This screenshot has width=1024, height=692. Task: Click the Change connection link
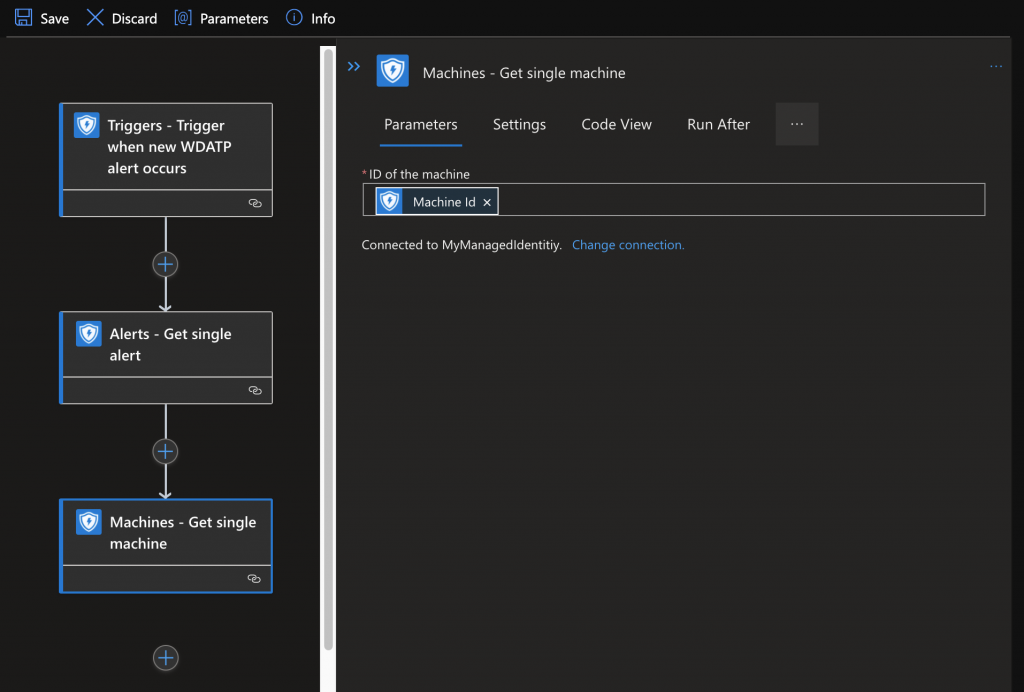click(x=628, y=245)
